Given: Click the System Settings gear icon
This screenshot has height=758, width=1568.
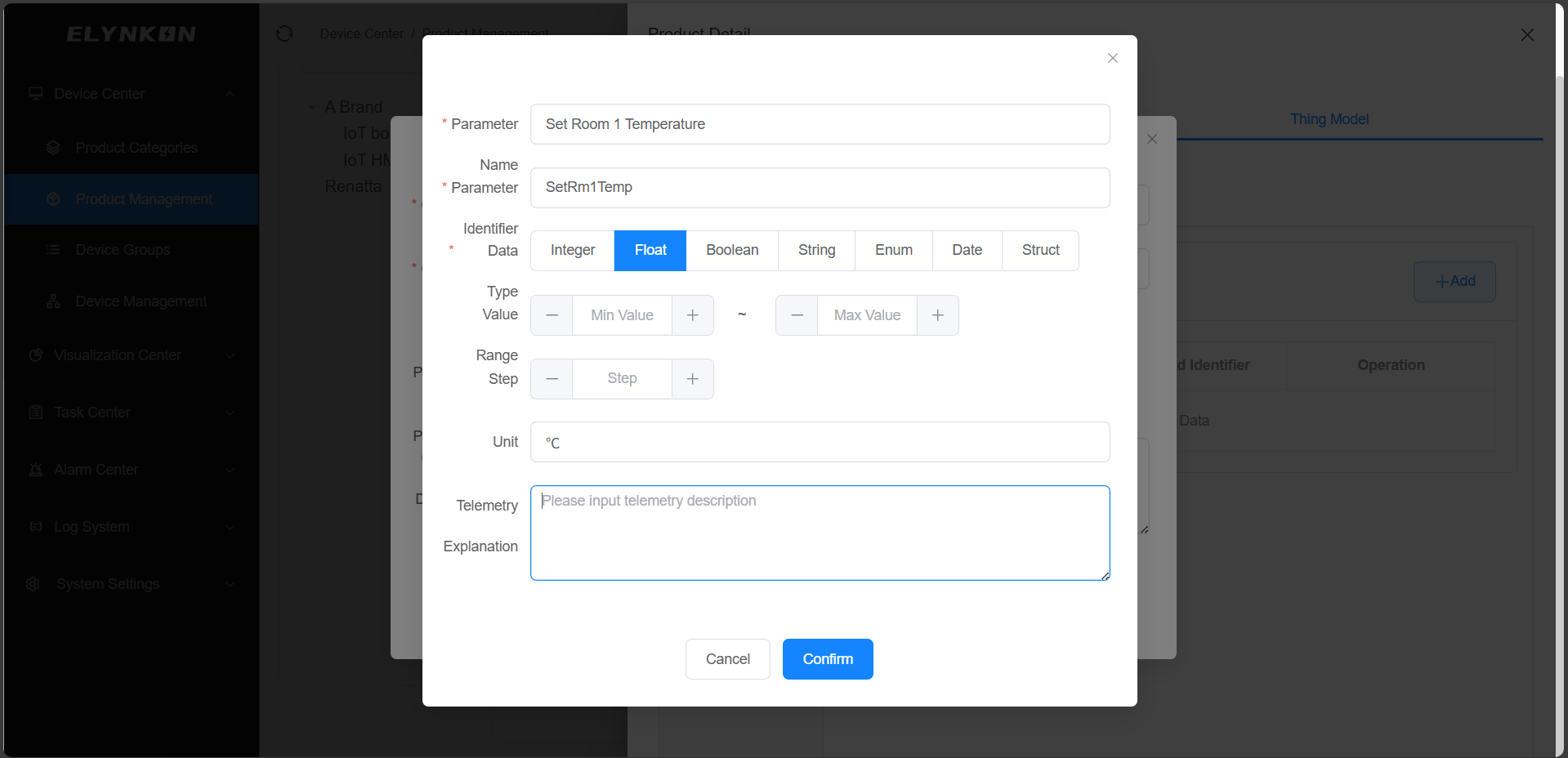Looking at the screenshot, I should pyautogui.click(x=33, y=584).
